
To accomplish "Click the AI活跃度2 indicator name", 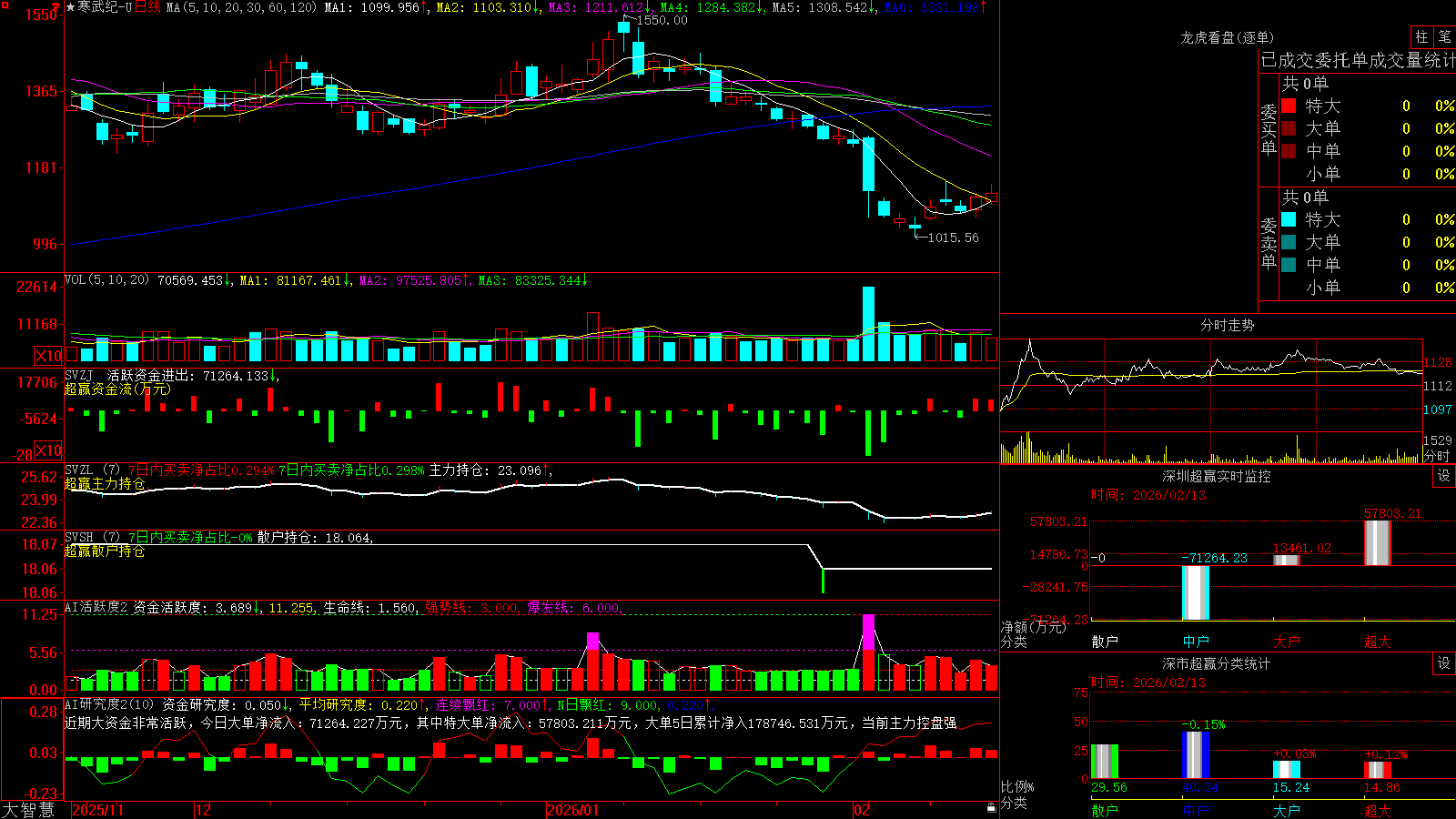I will tap(96, 607).
